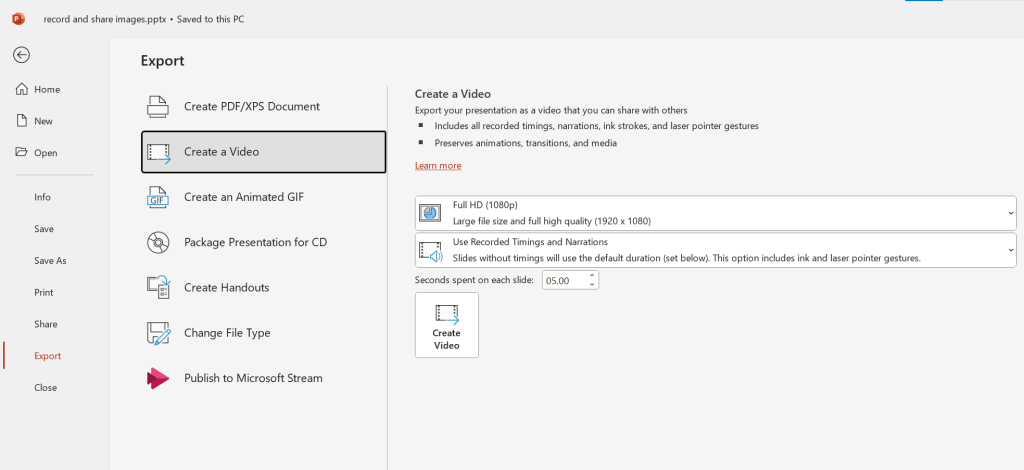Viewport: 1024px width, 470px height.
Task: Click the Create a Video filmstrip icon
Action: [x=159, y=152]
